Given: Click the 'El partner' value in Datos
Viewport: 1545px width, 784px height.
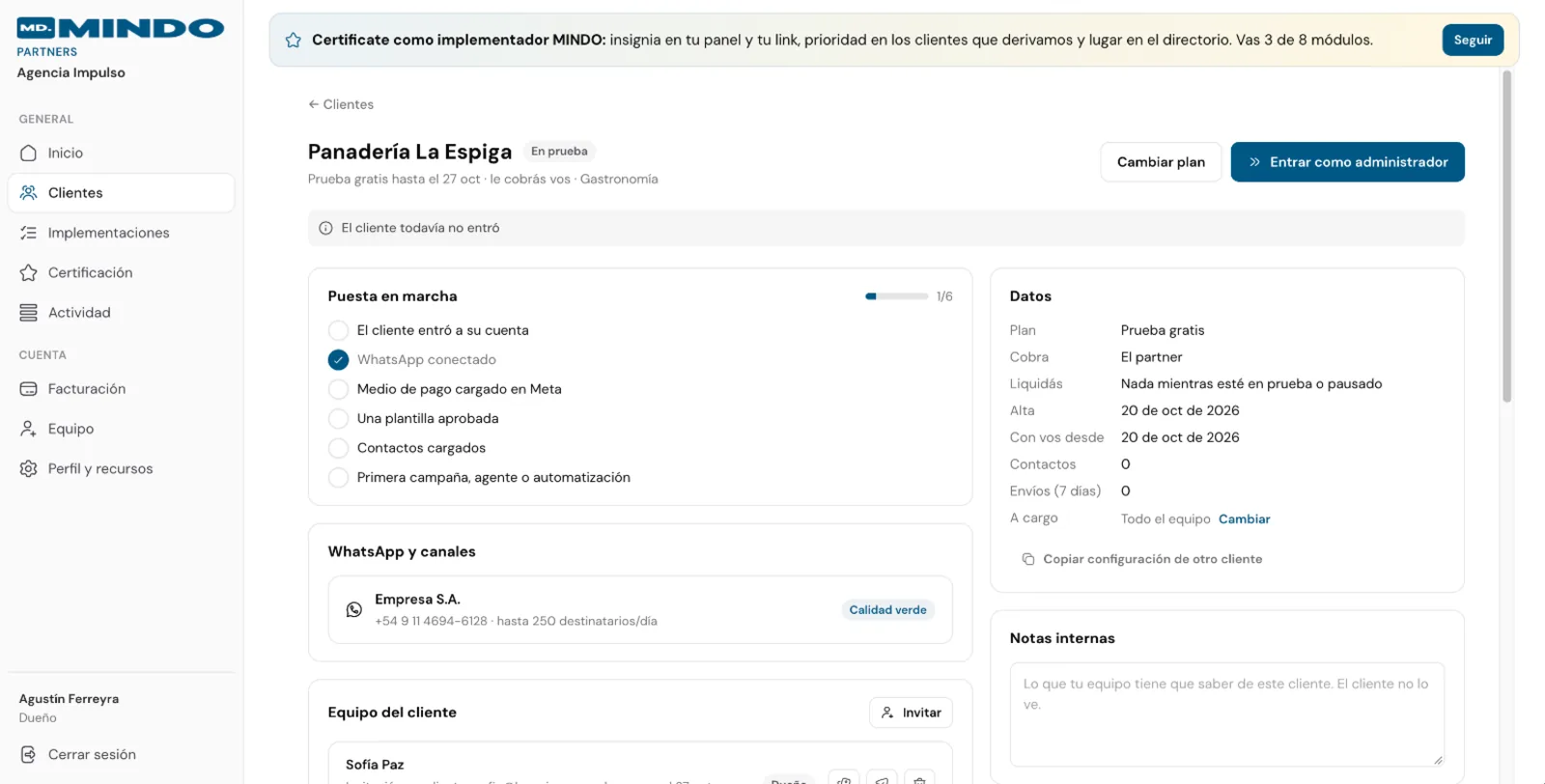Looking at the screenshot, I should pyautogui.click(x=1151, y=357).
